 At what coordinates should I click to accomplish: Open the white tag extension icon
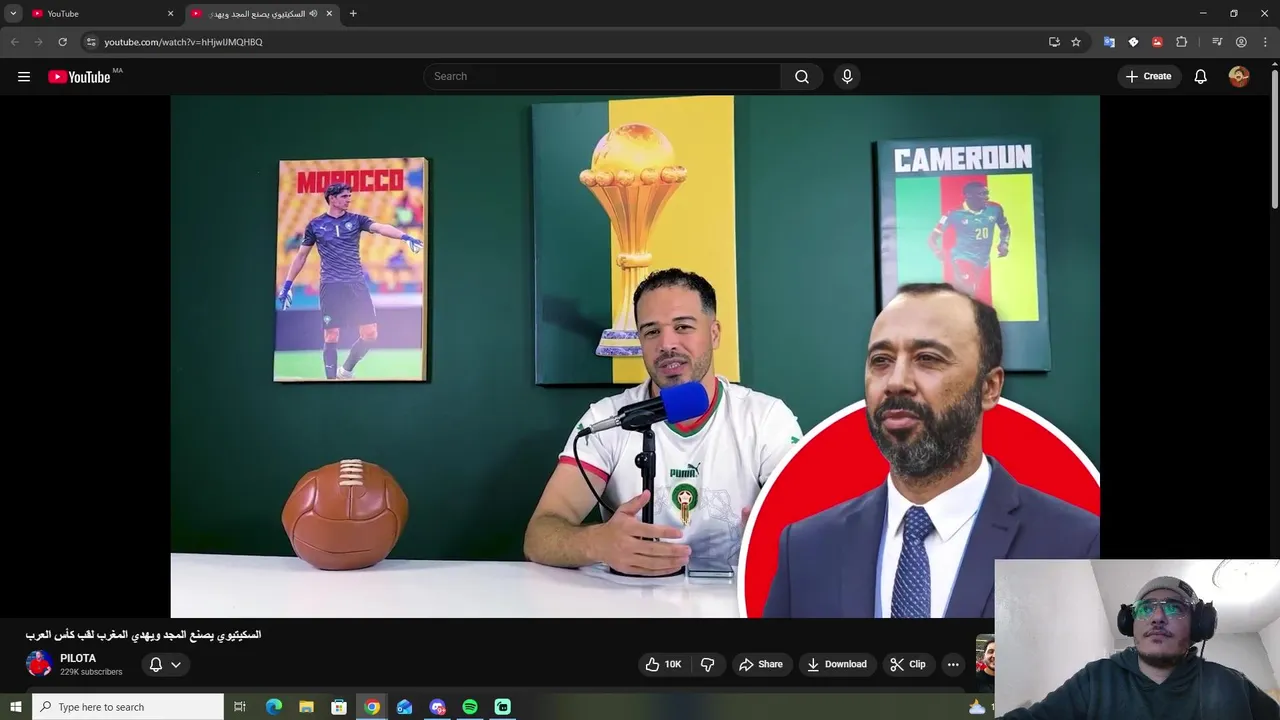pos(1133,42)
